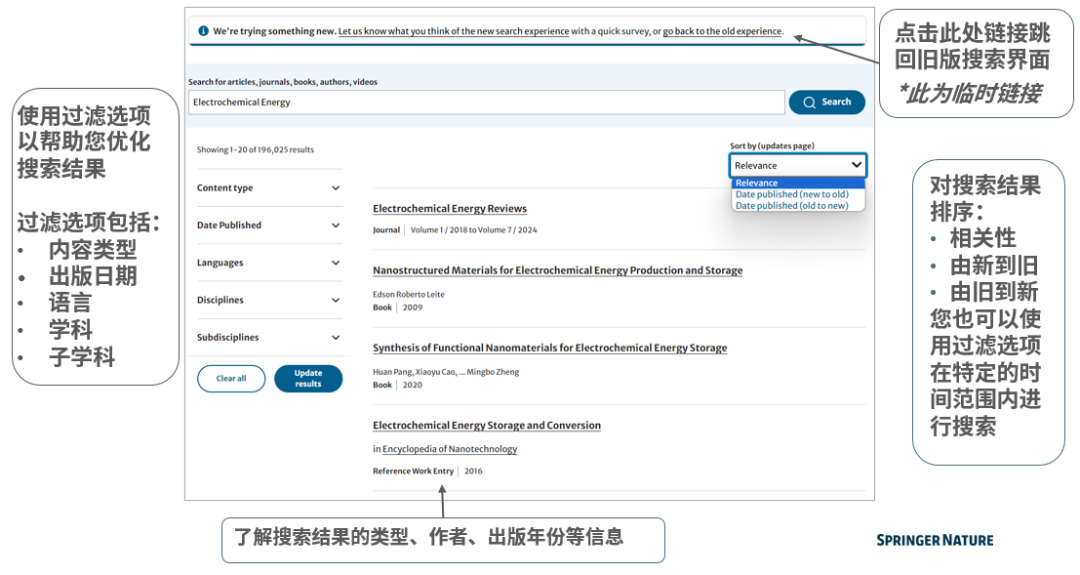Focus the Electrochemical Energy search field
Screen dimensions: 1080x575
486,102
